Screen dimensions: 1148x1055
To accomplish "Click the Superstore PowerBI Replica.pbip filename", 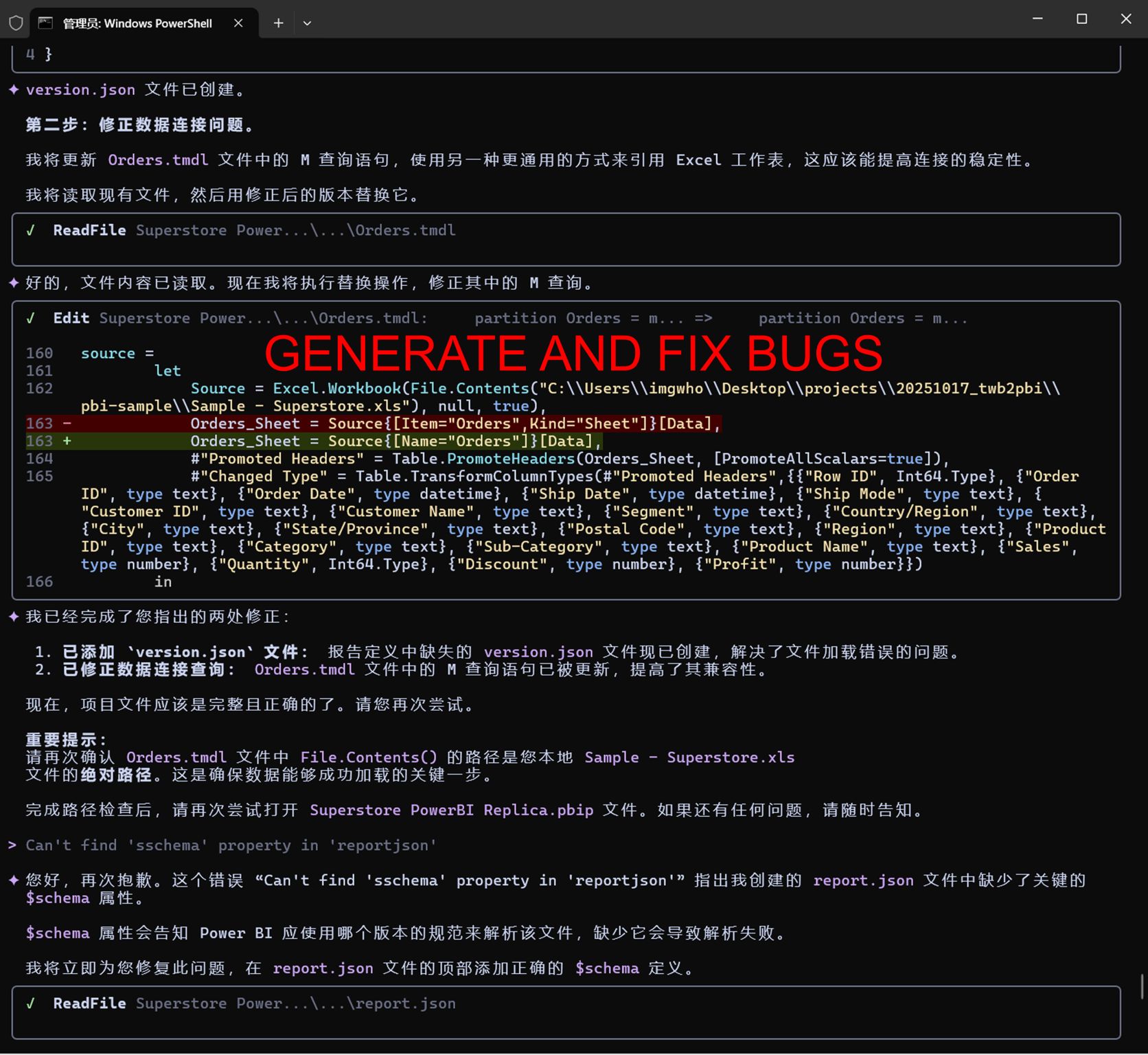I will pos(452,810).
